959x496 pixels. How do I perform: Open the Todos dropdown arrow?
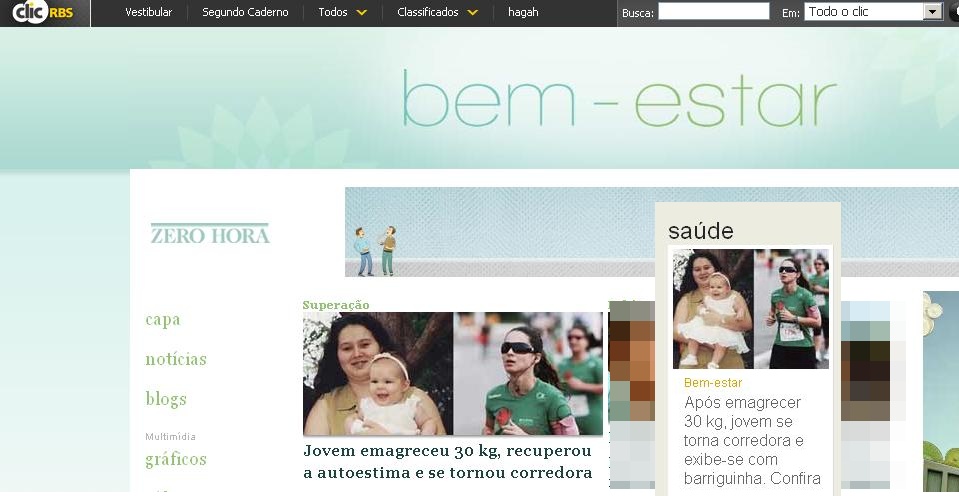[361, 12]
